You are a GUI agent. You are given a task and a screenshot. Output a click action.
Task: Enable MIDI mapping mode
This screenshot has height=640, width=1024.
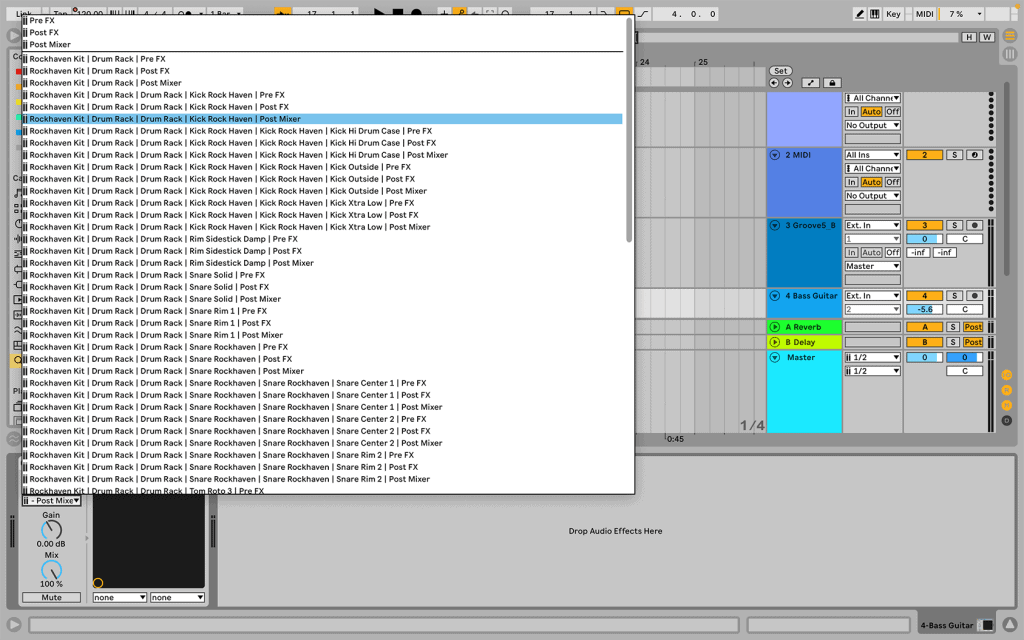[924, 13]
